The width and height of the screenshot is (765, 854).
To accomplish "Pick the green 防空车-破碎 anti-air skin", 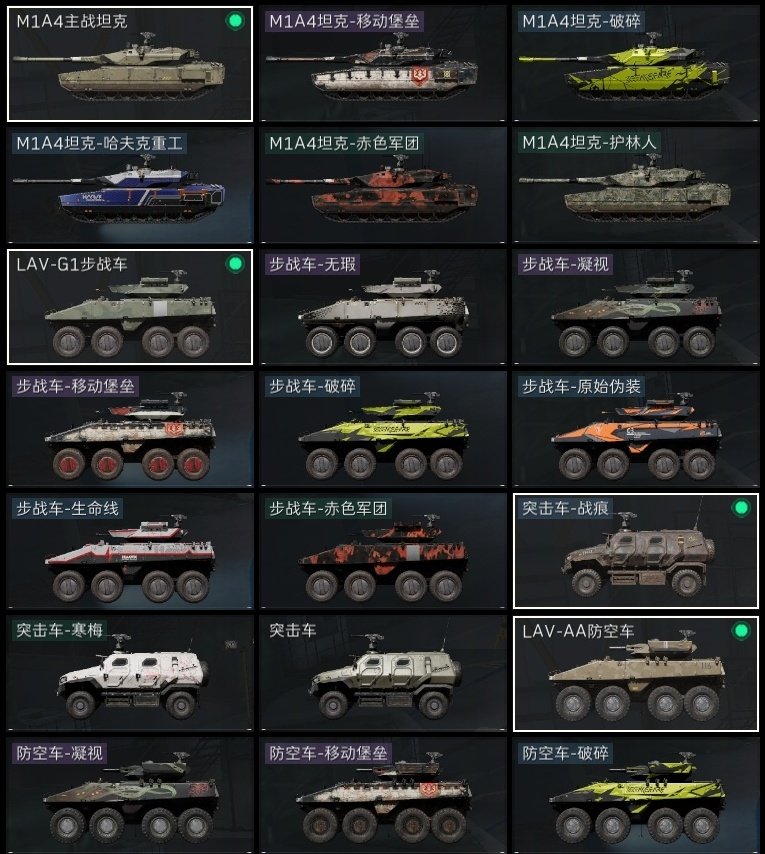I will point(635,795).
